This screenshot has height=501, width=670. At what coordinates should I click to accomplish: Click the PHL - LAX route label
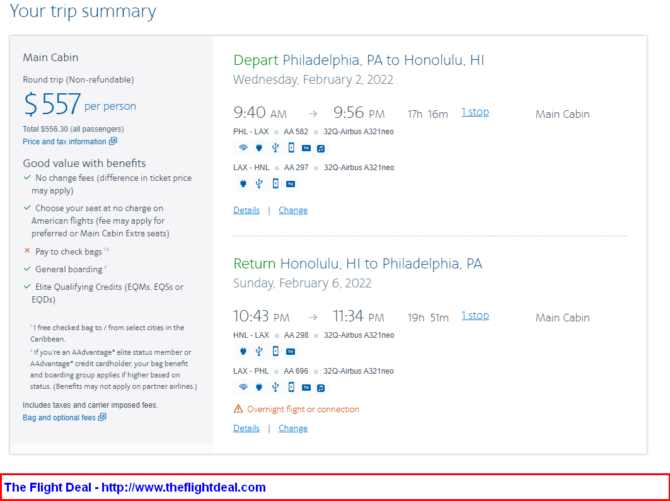tap(251, 131)
